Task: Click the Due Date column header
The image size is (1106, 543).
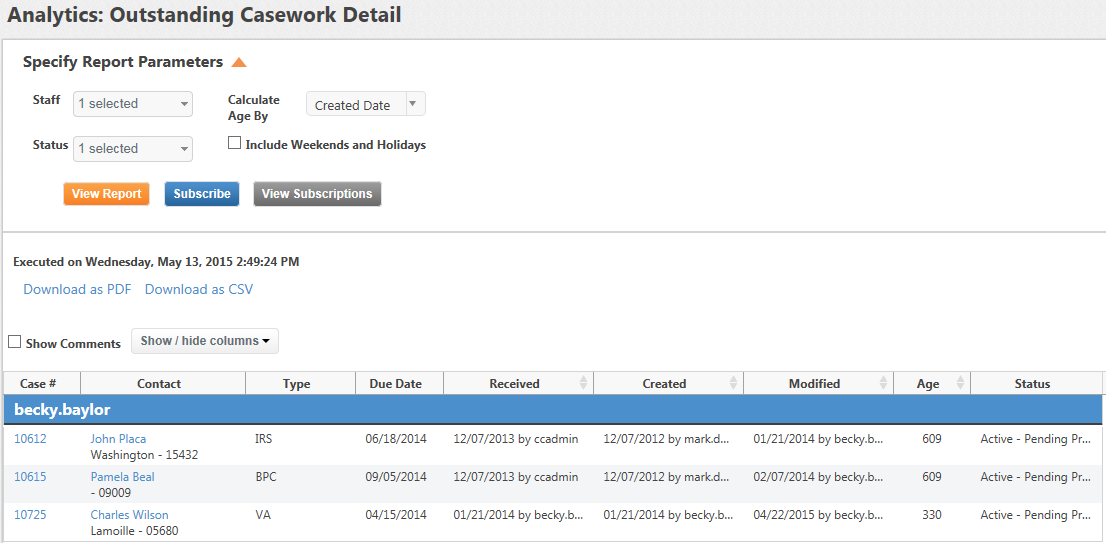Action: coord(399,384)
